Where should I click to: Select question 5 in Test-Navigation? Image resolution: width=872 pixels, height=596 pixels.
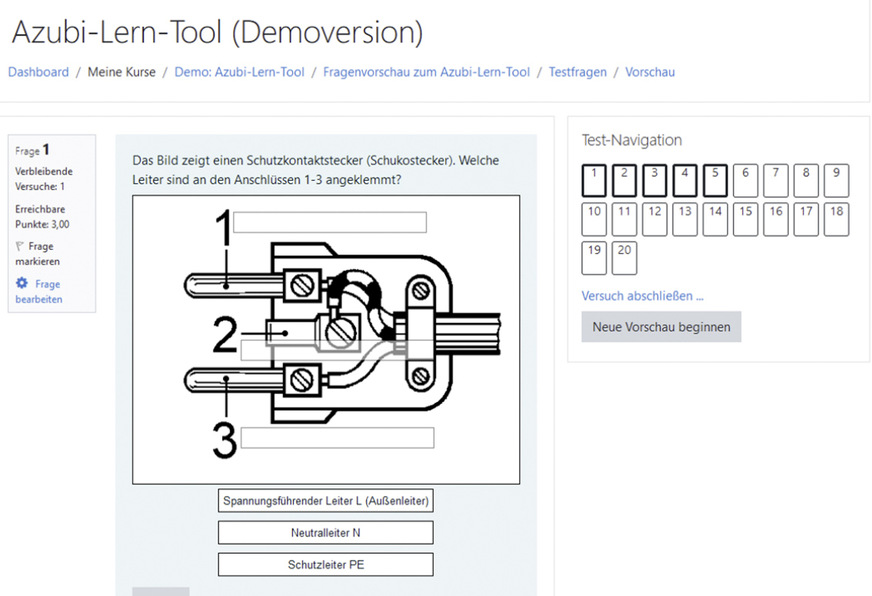click(x=715, y=181)
